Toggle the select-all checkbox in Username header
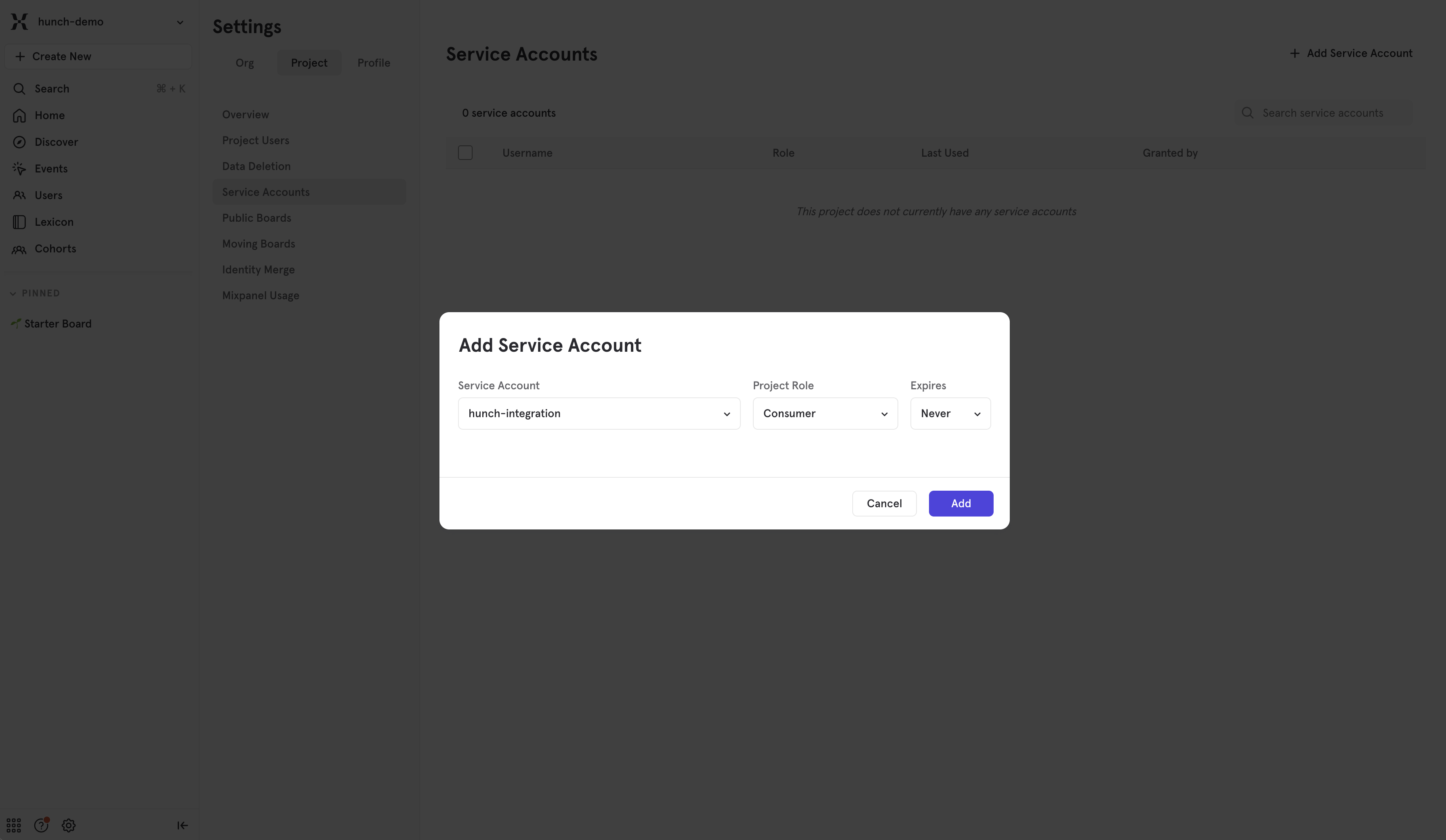 coord(465,153)
